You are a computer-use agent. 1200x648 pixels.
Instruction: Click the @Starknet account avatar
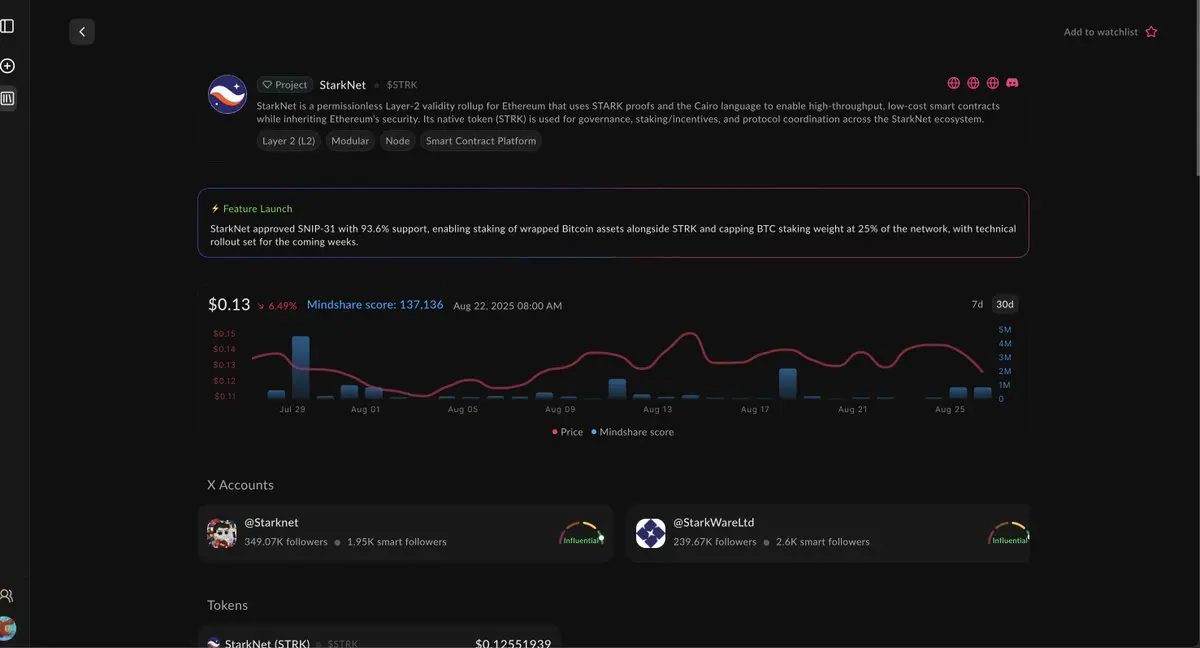222,533
